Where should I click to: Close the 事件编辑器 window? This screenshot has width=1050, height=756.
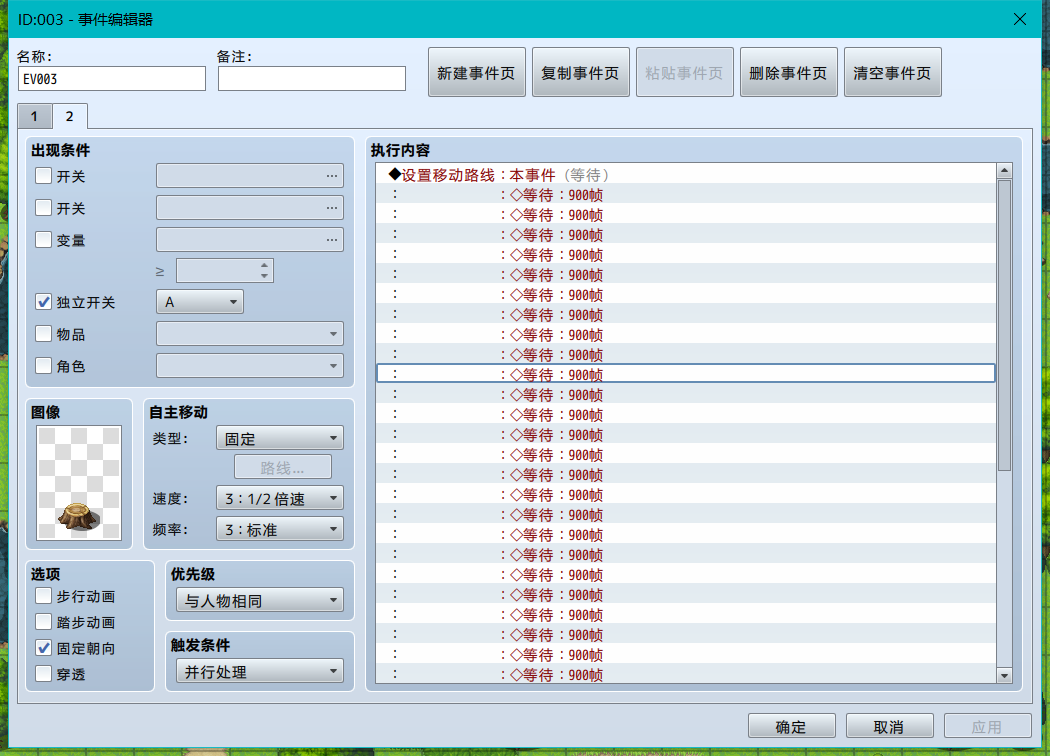point(1020,19)
